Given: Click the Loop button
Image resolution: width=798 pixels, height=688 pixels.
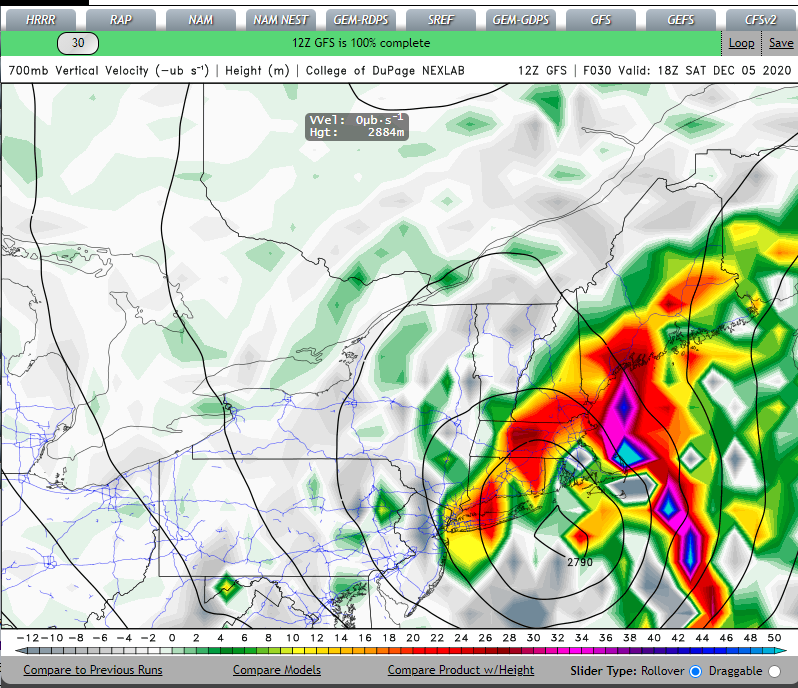Looking at the screenshot, I should coord(742,43).
